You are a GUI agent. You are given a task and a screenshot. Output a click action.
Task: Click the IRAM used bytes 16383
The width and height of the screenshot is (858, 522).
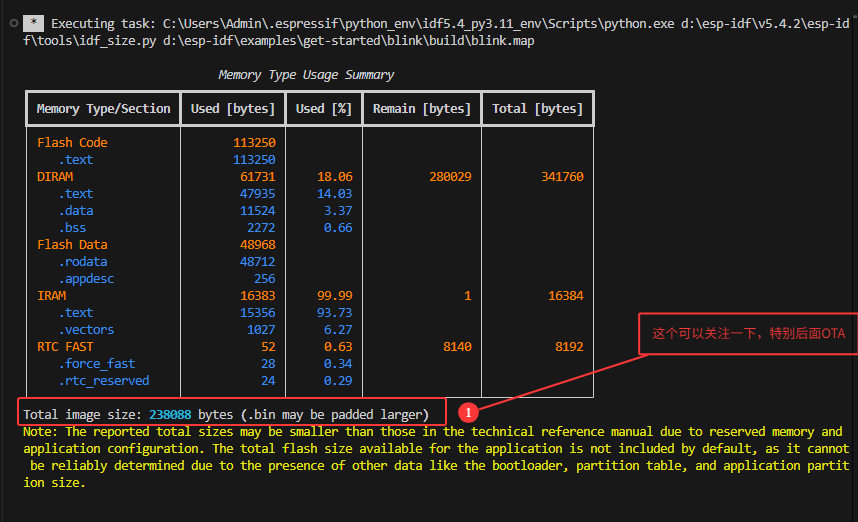point(258,295)
